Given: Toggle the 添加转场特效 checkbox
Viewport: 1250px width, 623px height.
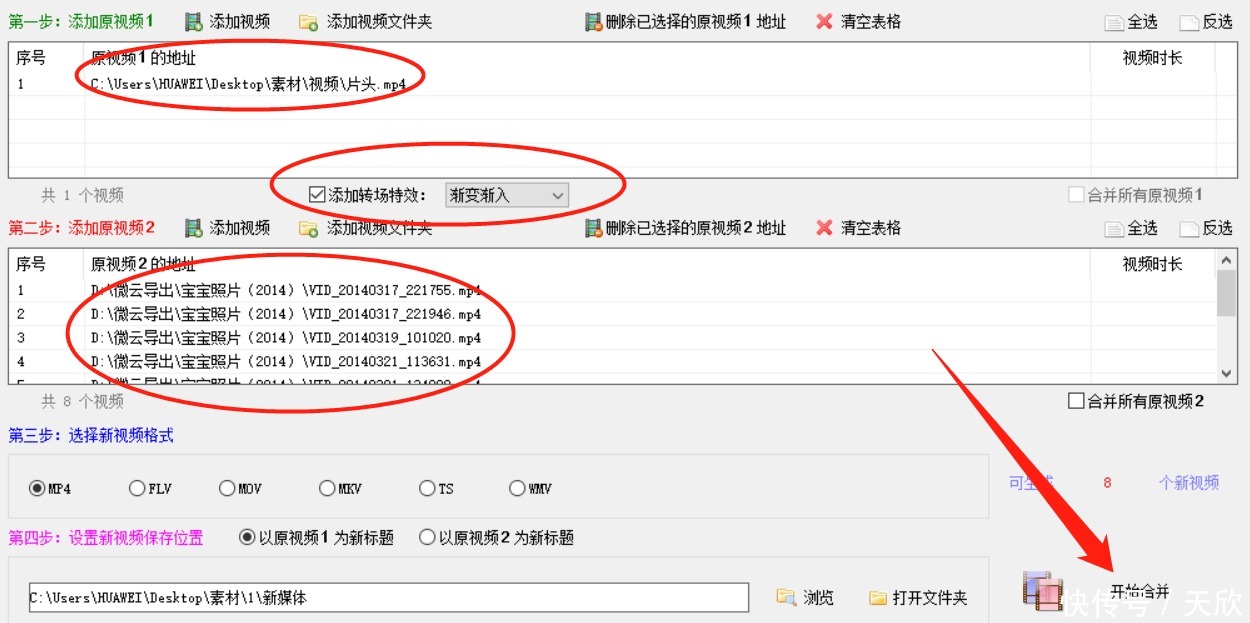Looking at the screenshot, I should [x=317, y=195].
